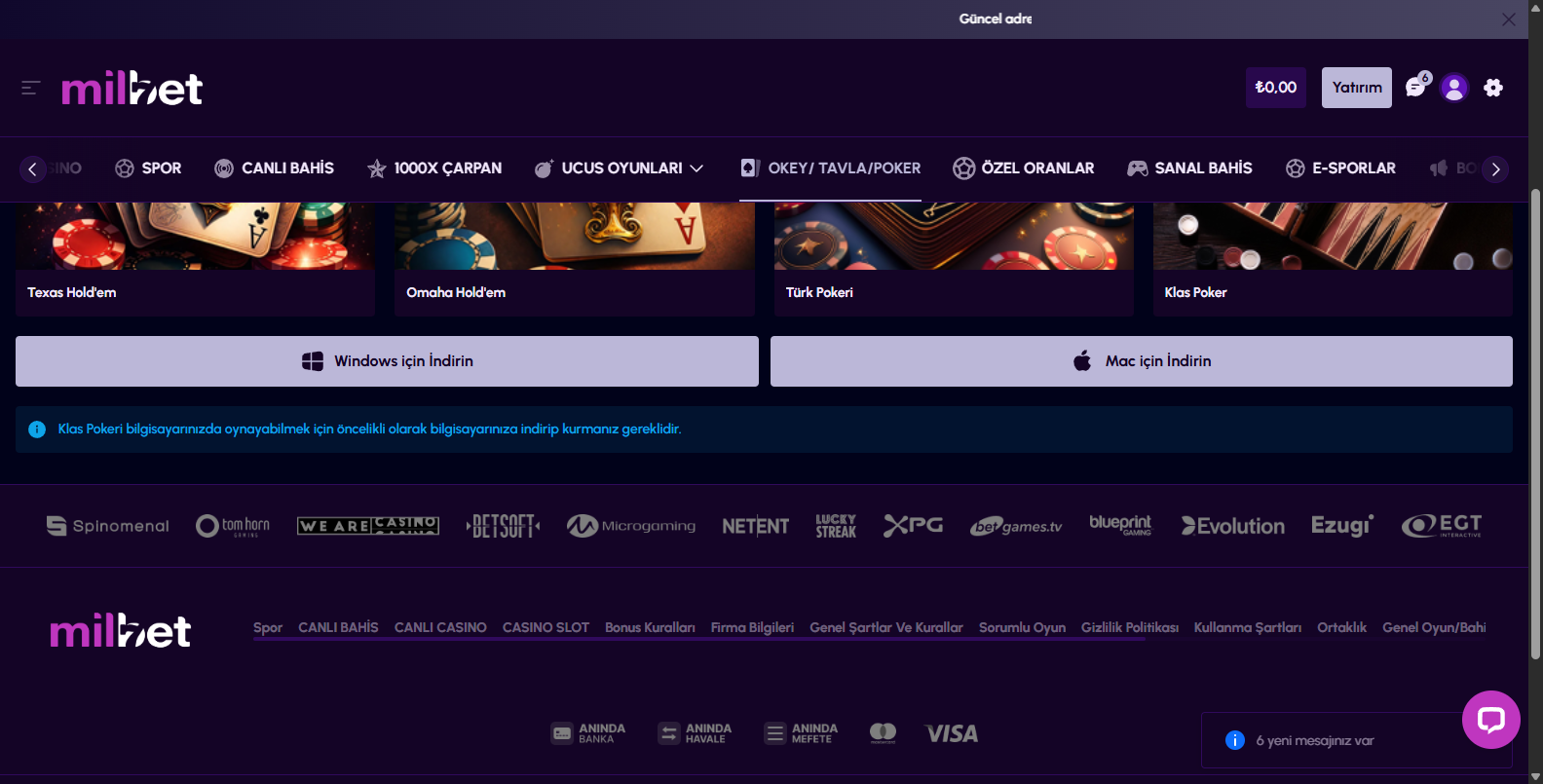Follow the footer Spor link
The image size is (1543, 784).
[268, 628]
